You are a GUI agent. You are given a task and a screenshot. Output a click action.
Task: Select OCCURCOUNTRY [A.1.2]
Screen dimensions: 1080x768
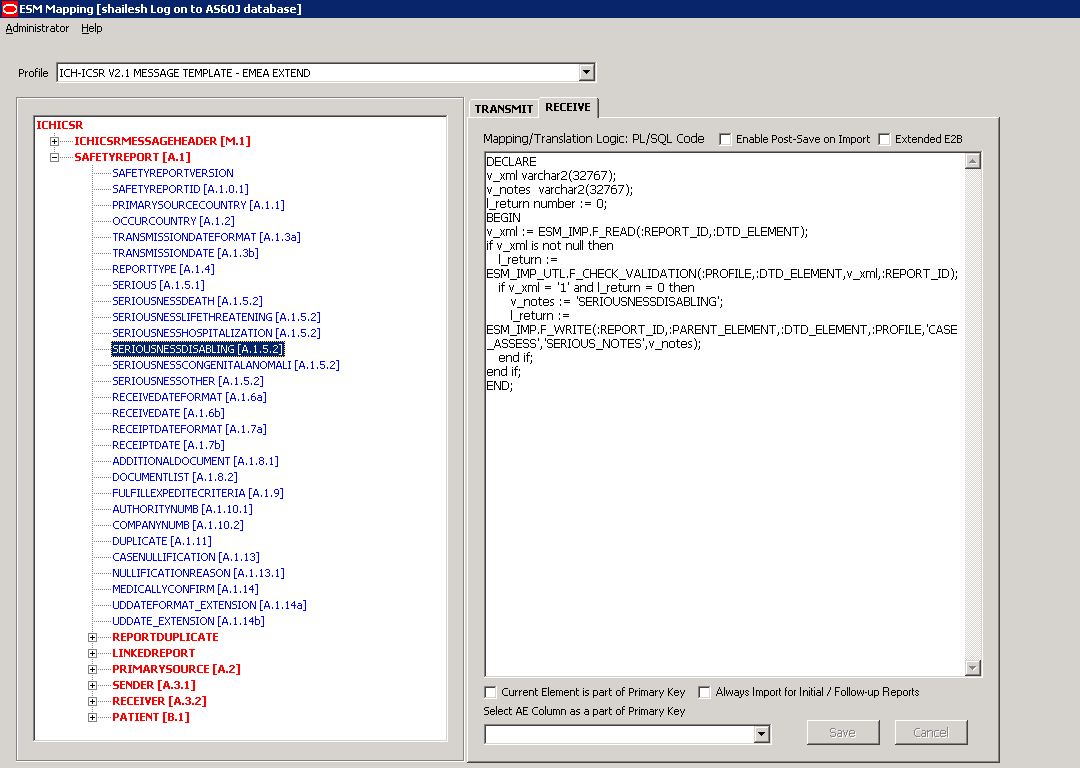point(173,221)
